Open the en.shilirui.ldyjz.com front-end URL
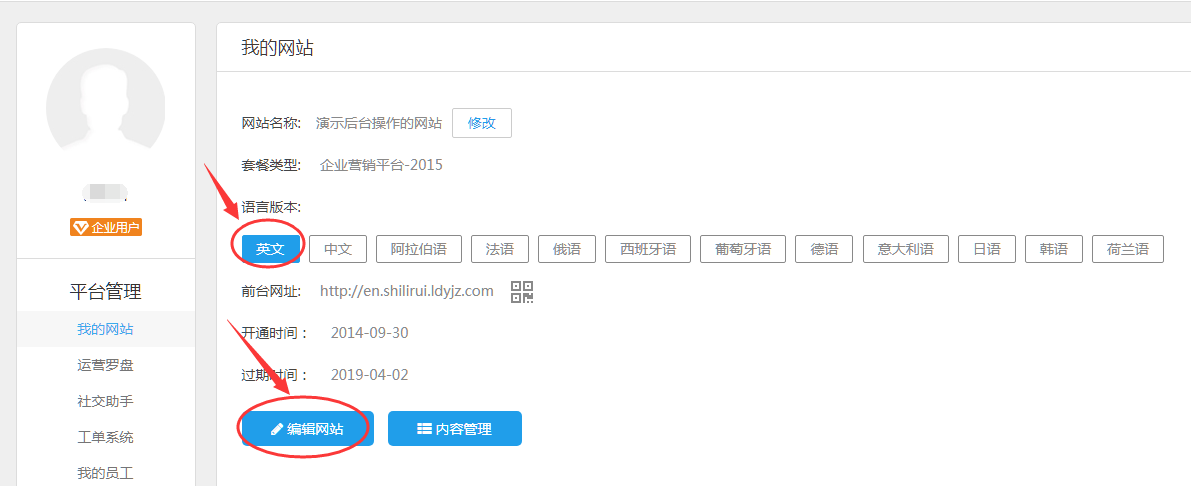 point(406,291)
